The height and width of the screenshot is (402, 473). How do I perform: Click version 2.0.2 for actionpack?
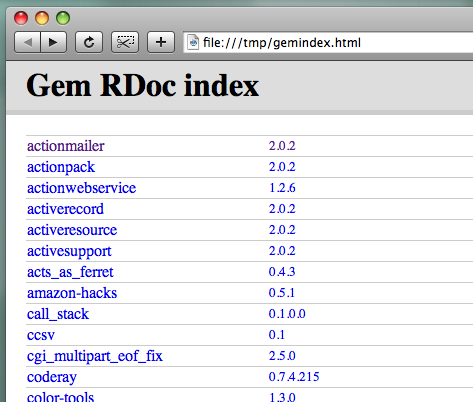(x=282, y=167)
